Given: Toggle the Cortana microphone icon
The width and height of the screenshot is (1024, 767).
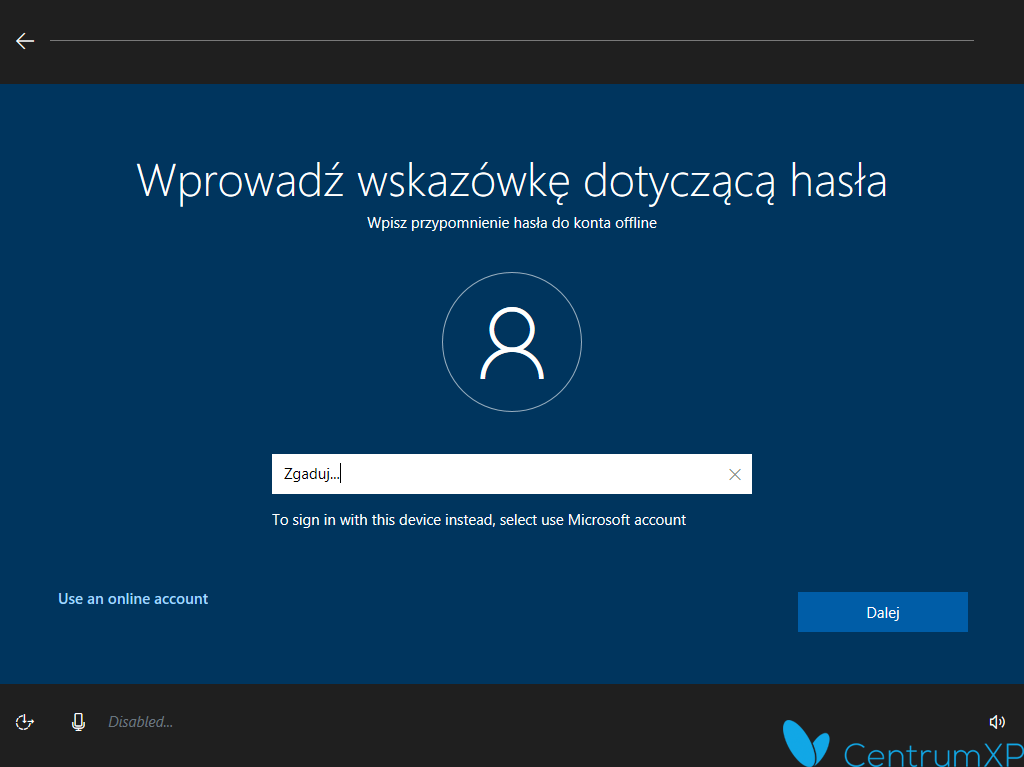Looking at the screenshot, I should point(78,722).
